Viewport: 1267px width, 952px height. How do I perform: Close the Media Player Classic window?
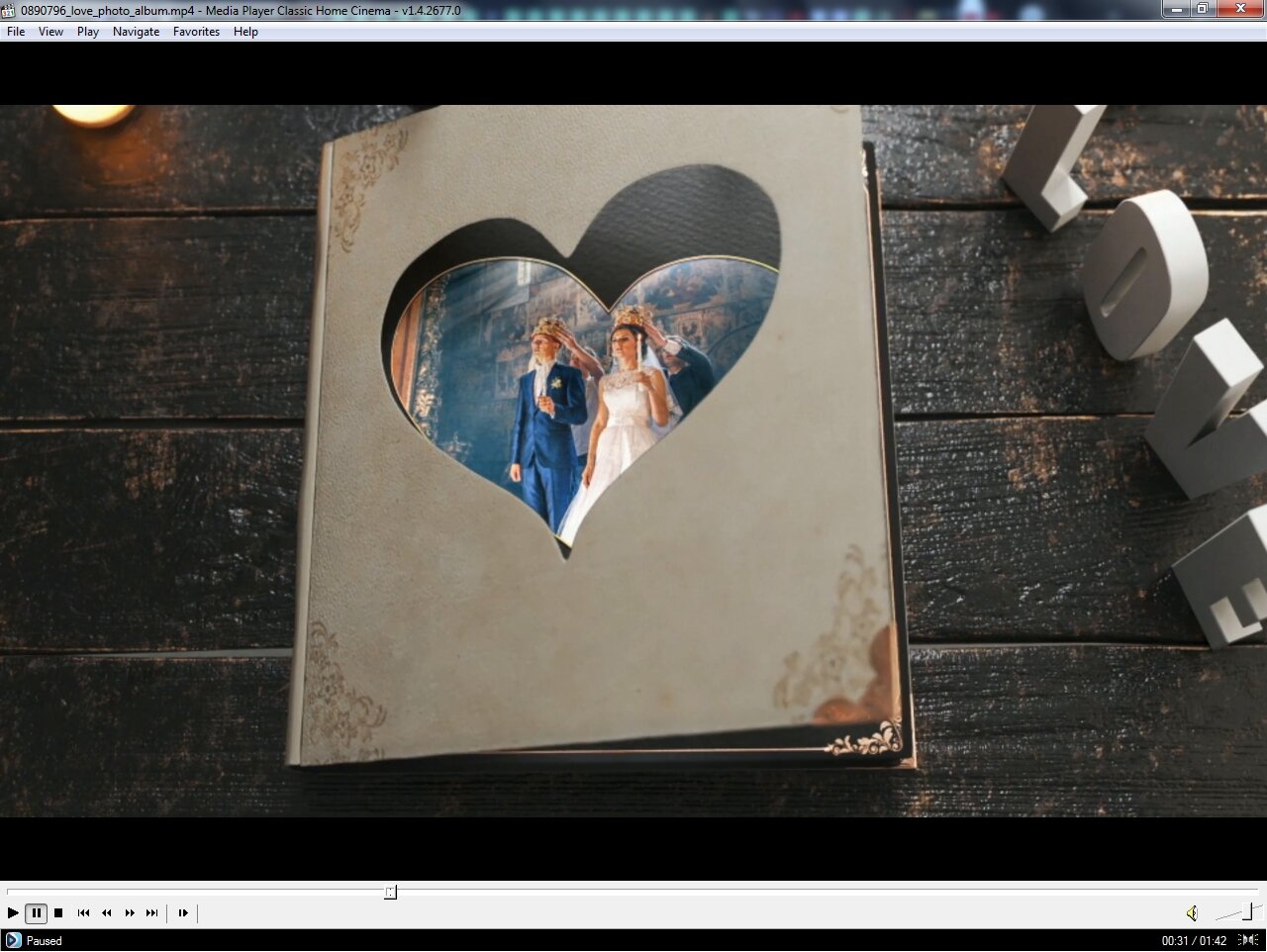tap(1240, 9)
